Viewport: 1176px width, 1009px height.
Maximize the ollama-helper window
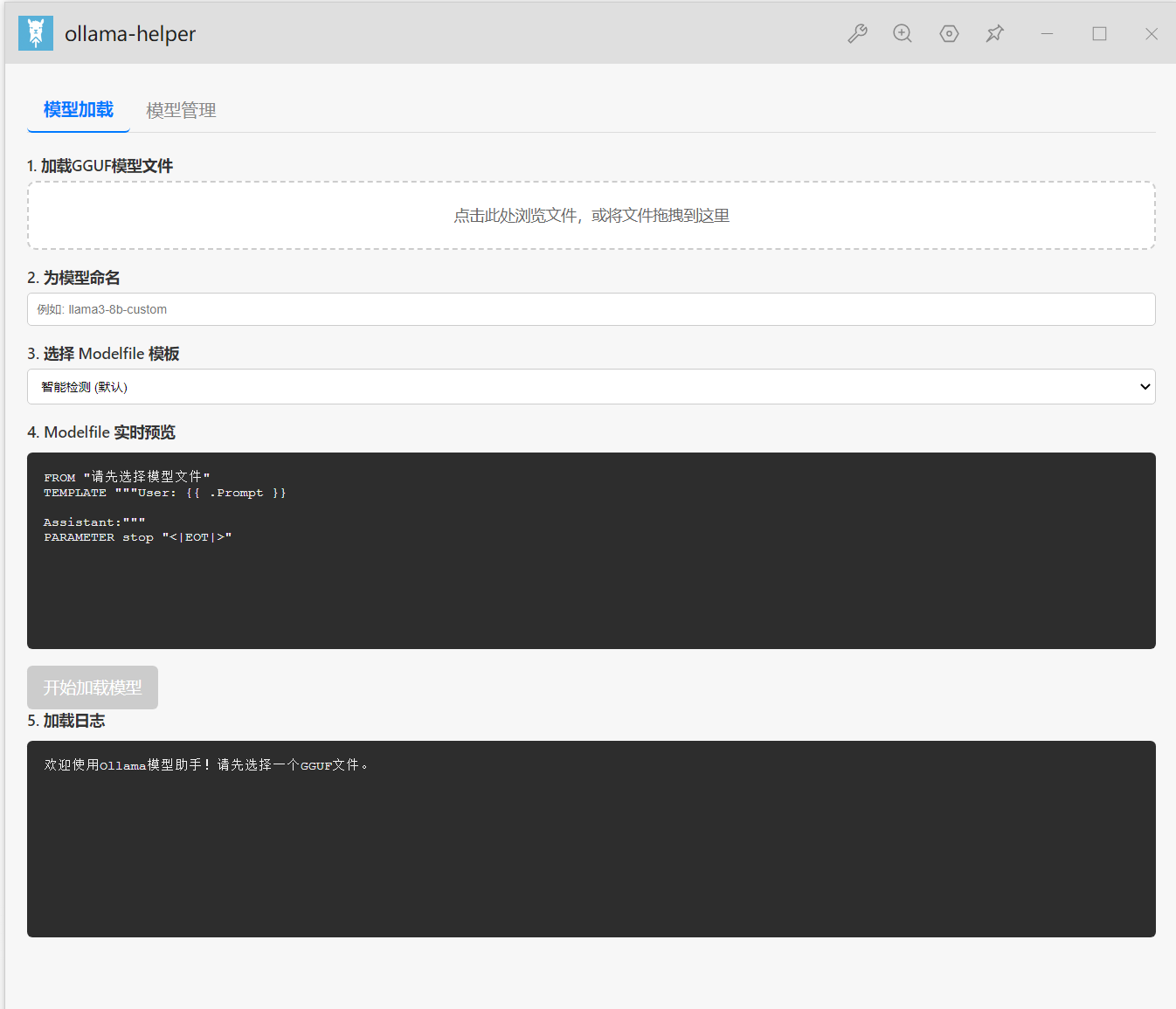(1099, 33)
